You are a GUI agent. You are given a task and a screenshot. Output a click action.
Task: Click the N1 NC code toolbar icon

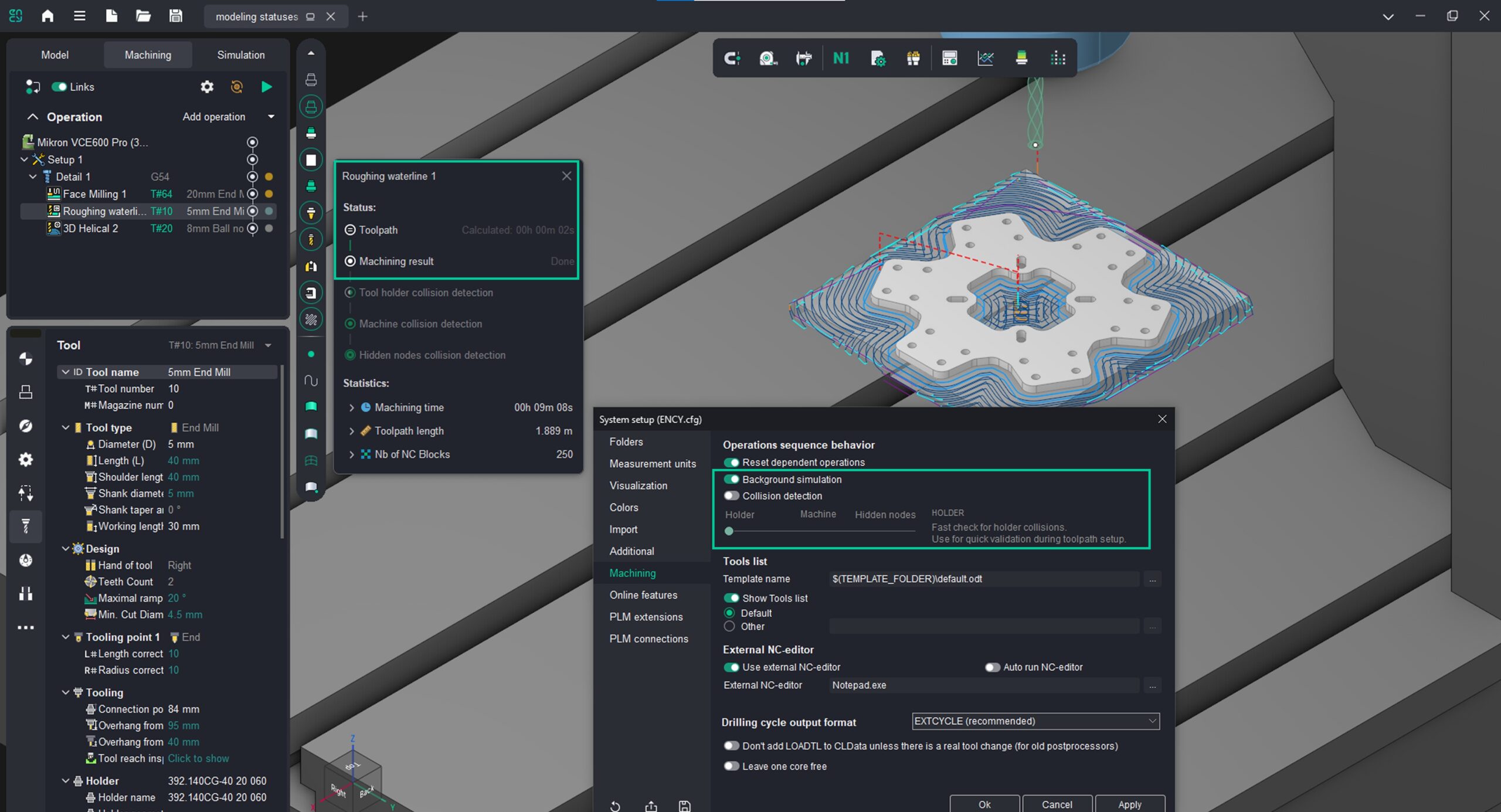(841, 58)
